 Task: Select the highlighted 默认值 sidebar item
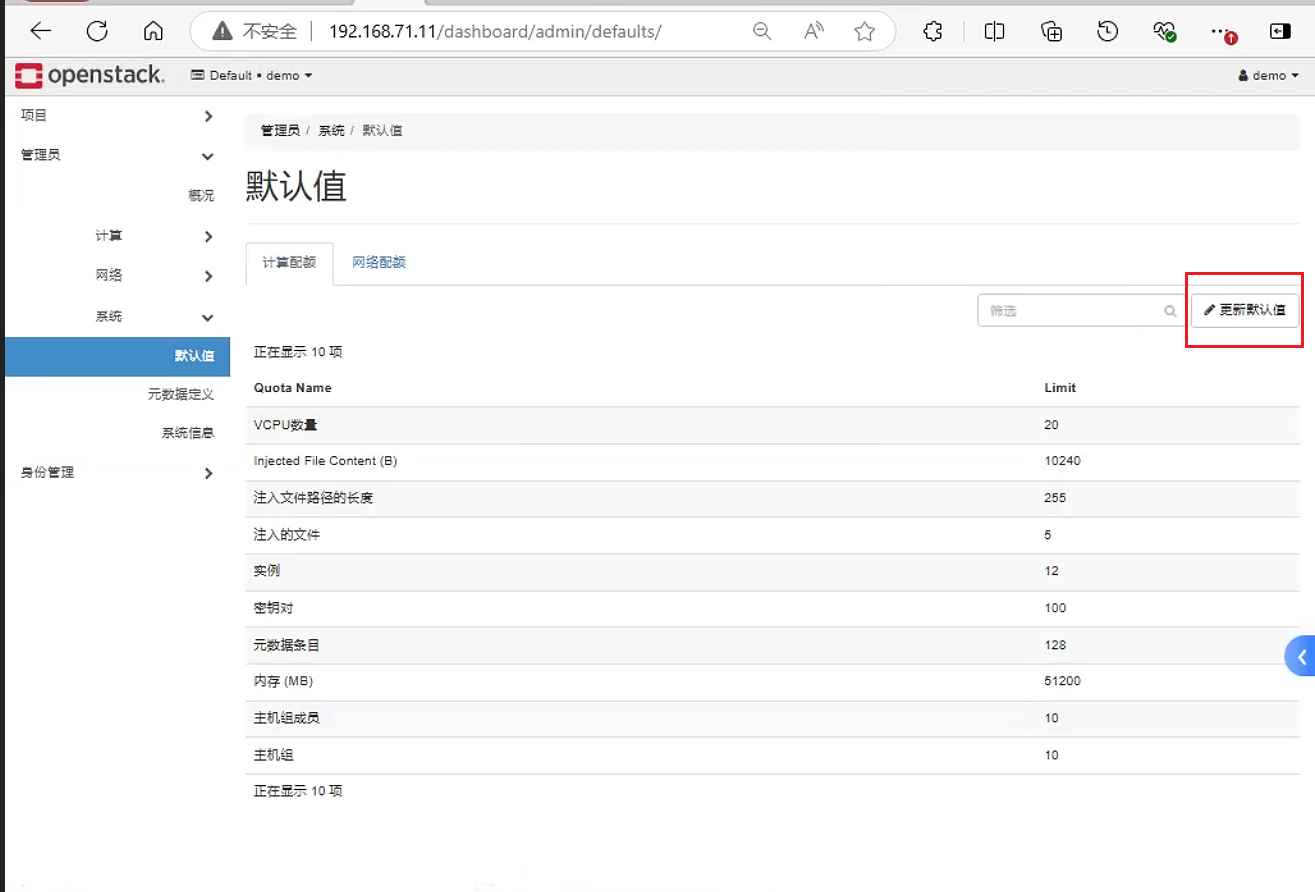pos(117,356)
